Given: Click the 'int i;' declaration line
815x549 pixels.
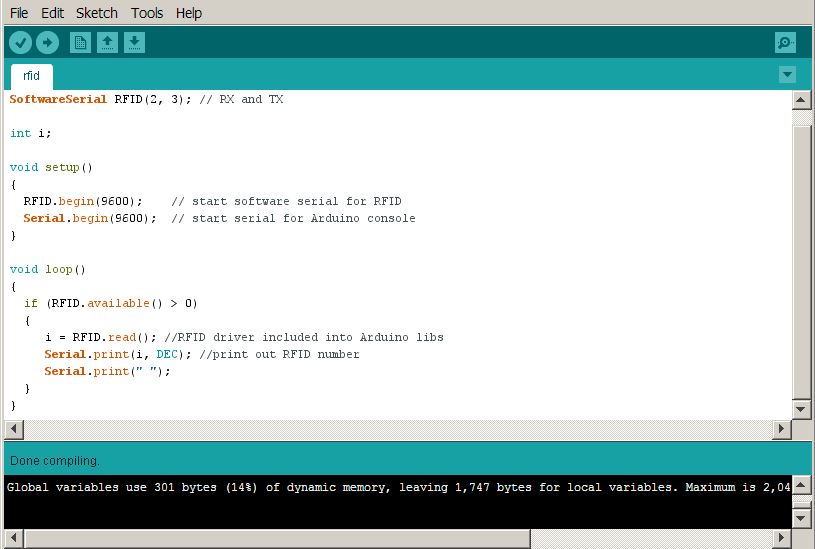Looking at the screenshot, I should pyautogui.click(x=31, y=133).
